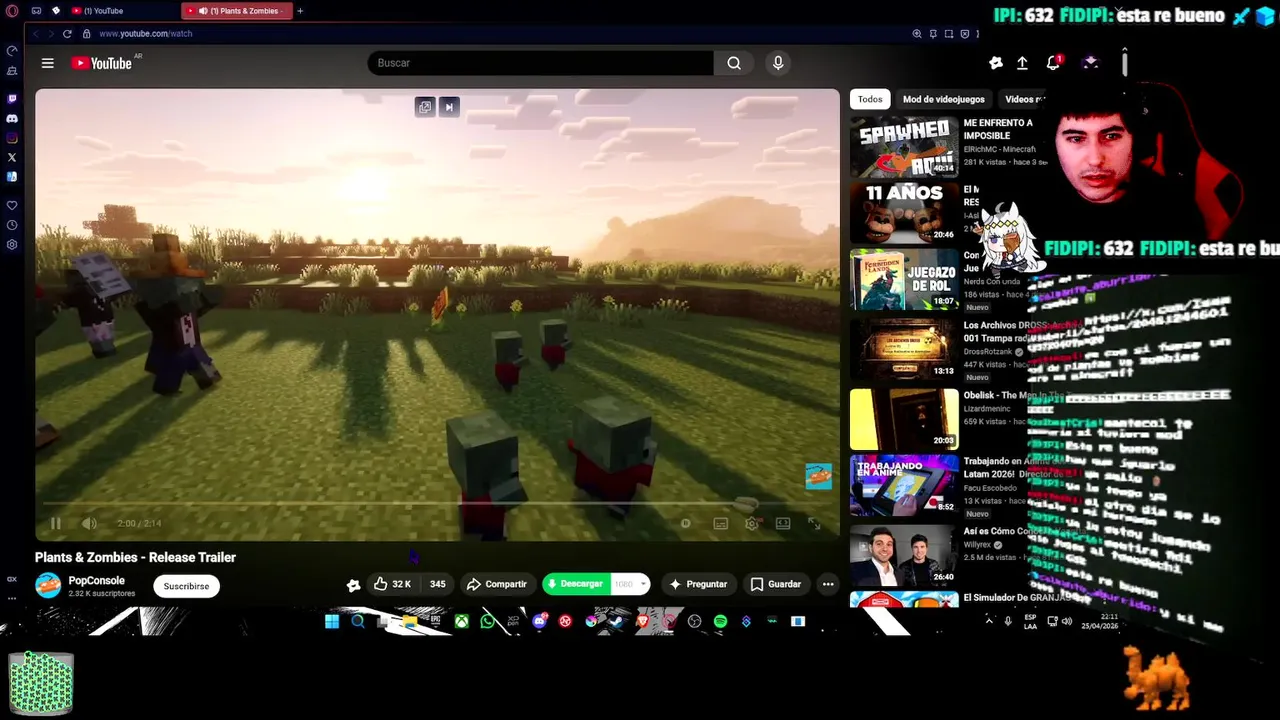Open Opera sidebar history clock

tap(12, 225)
